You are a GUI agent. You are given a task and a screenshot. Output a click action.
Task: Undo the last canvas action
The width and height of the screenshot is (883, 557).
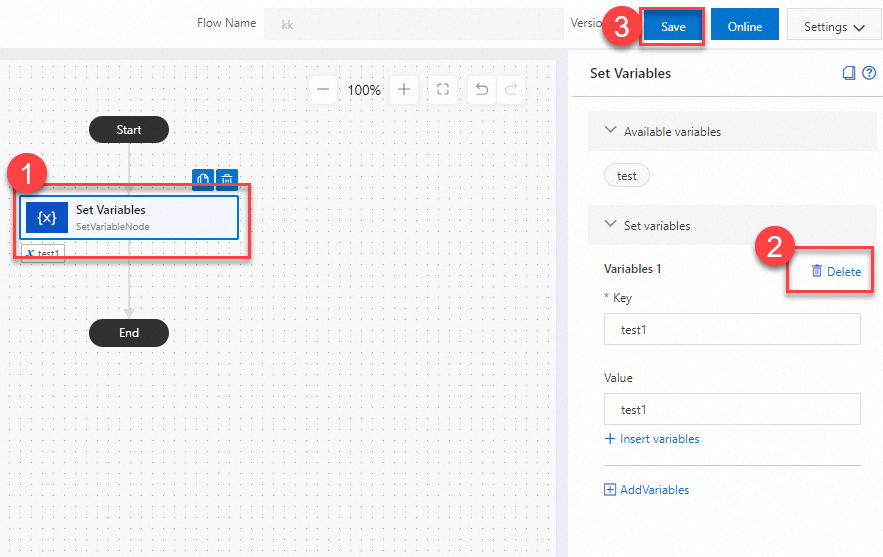click(x=481, y=90)
